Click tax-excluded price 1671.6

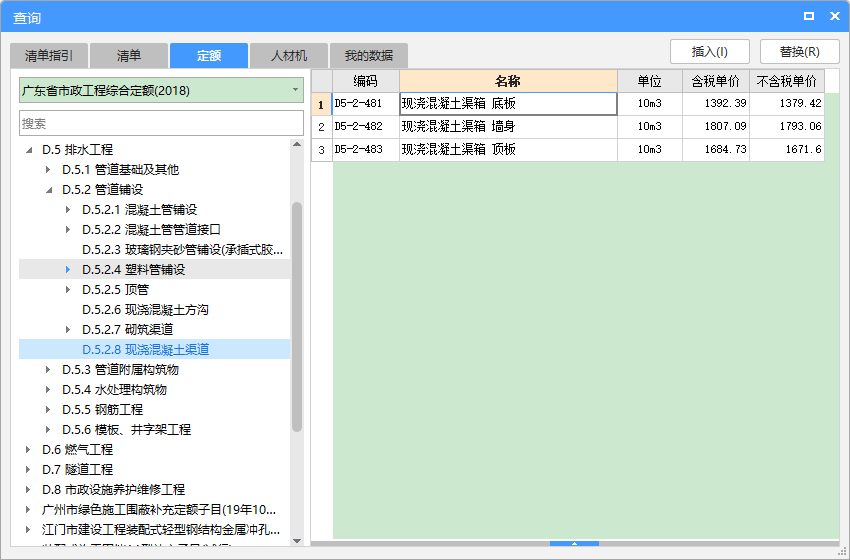(787, 150)
